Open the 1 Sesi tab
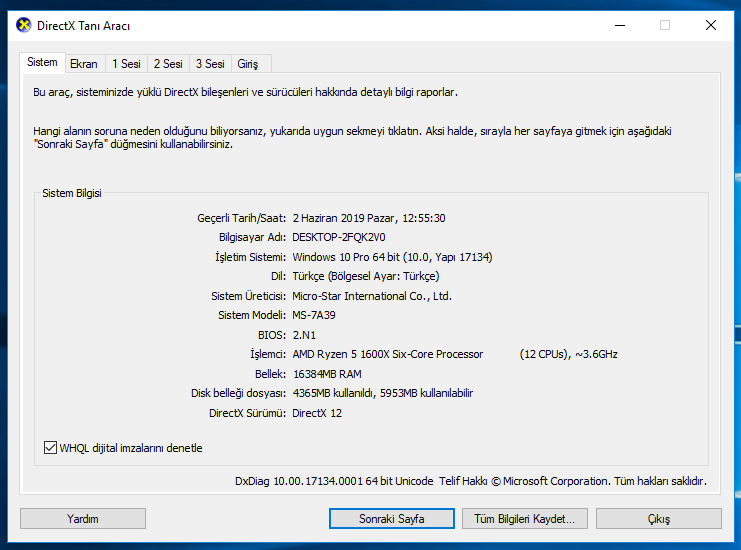 coord(126,64)
